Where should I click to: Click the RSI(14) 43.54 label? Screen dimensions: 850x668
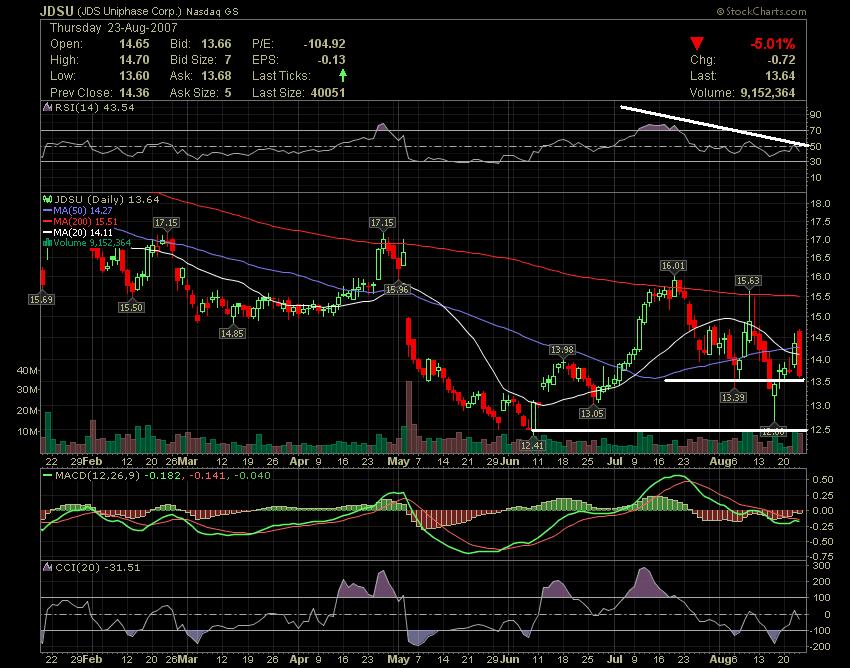coord(95,107)
